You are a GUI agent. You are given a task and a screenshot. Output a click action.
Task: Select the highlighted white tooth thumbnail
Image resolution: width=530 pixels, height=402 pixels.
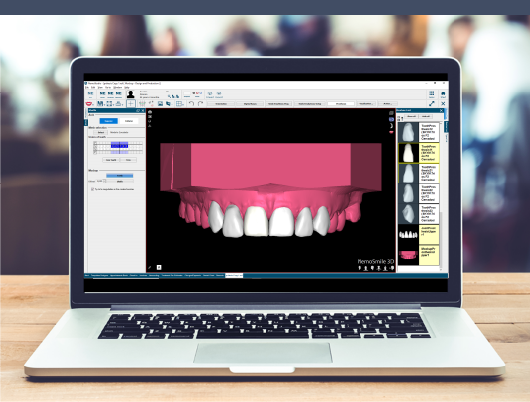pyautogui.click(x=409, y=153)
